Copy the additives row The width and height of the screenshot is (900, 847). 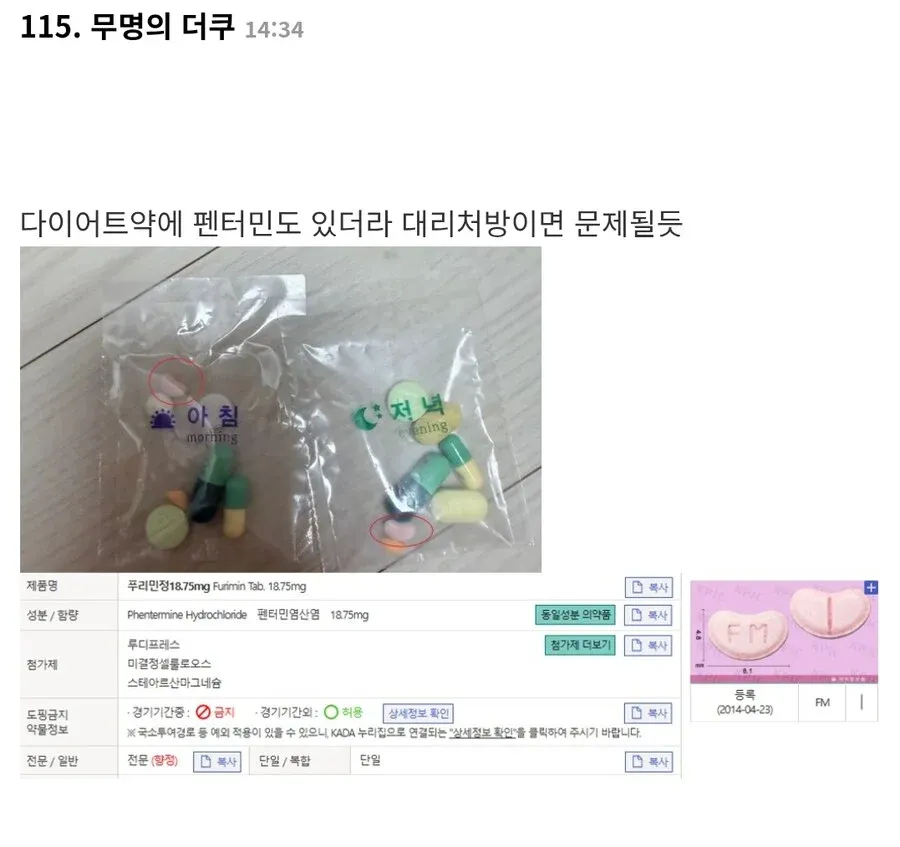point(649,646)
